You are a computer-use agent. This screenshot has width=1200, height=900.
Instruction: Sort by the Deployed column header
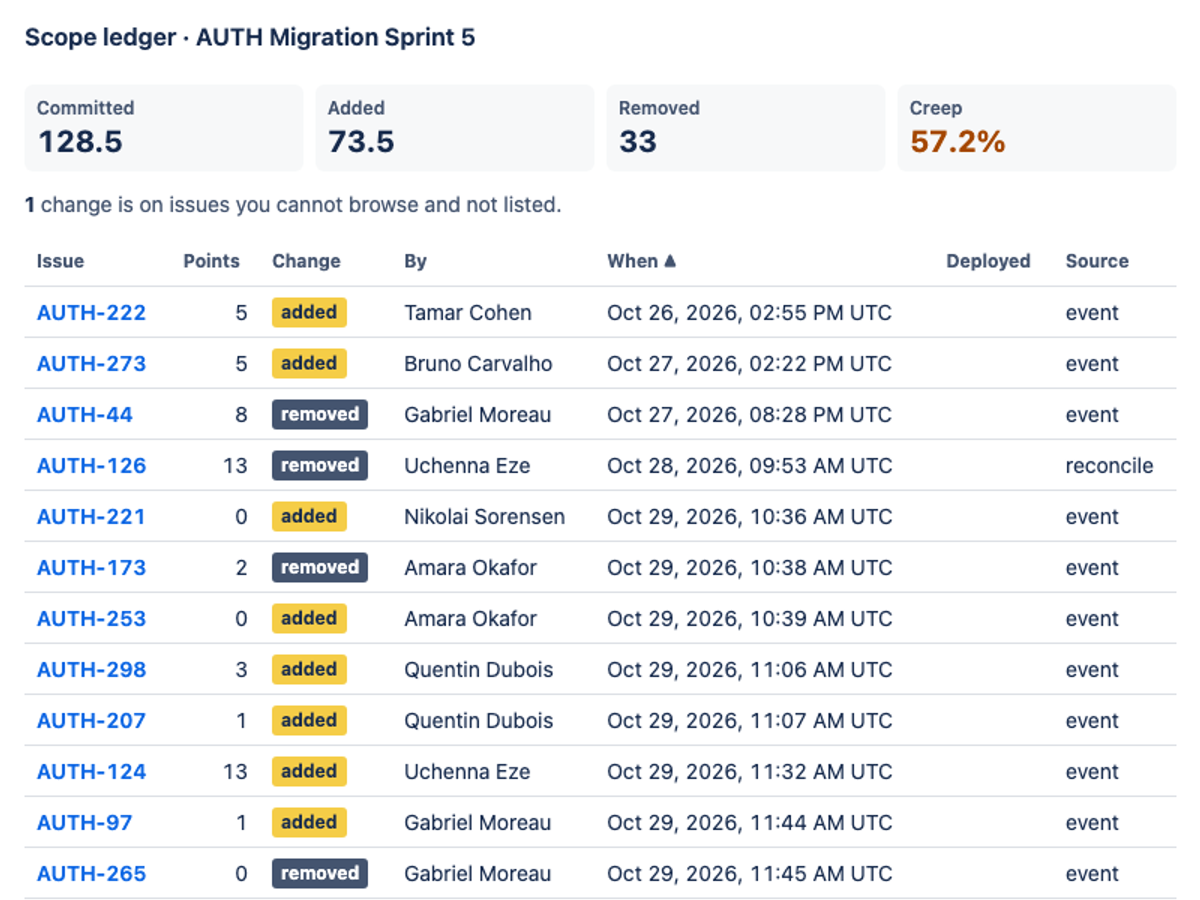pyautogui.click(x=988, y=261)
